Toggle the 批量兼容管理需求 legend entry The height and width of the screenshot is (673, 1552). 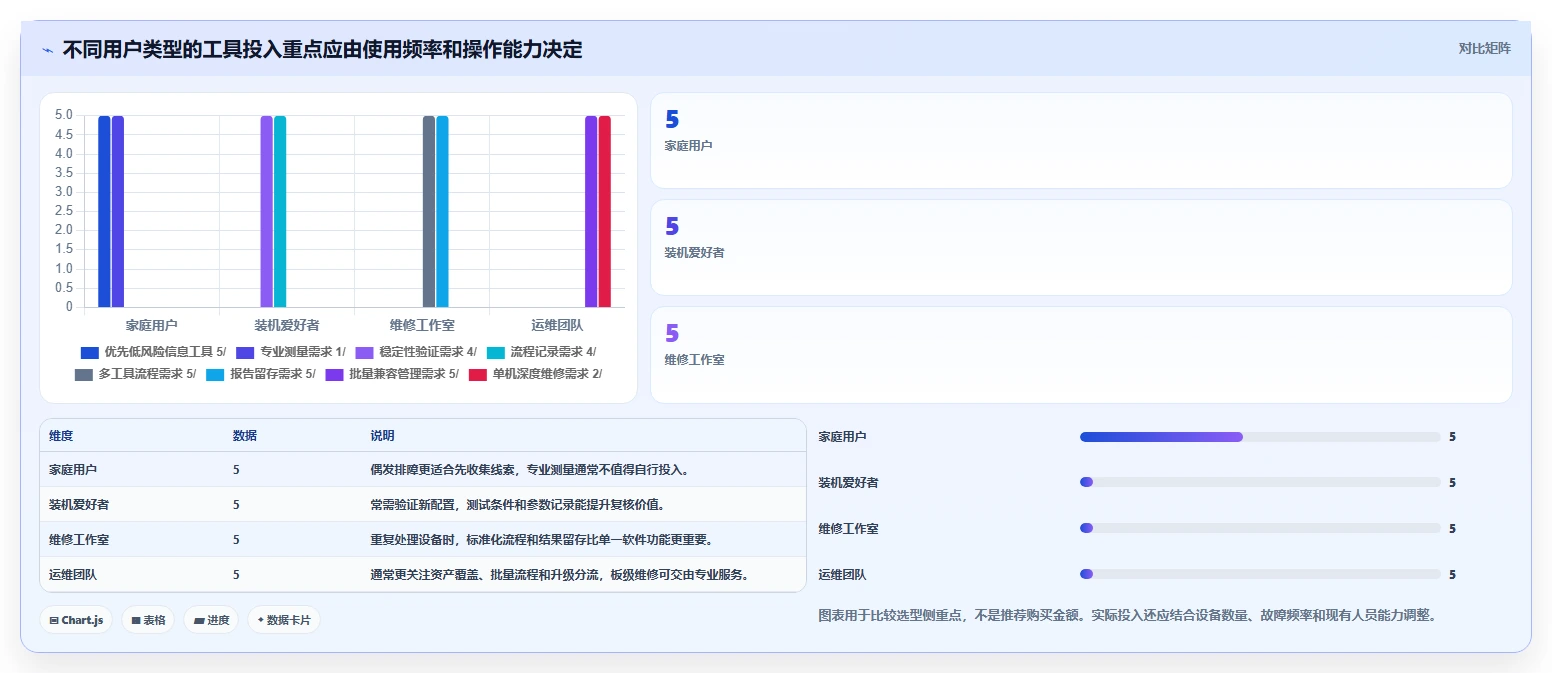(392, 374)
